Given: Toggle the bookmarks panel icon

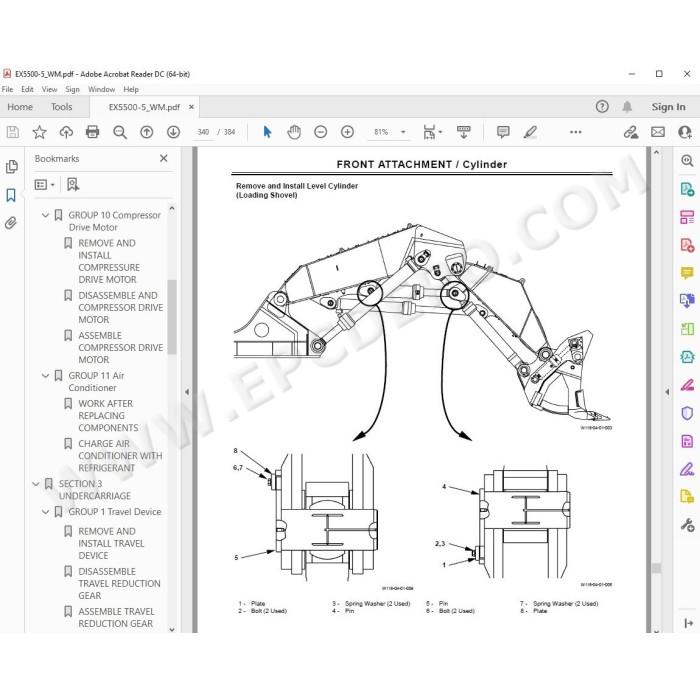Looking at the screenshot, I should click(11, 195).
